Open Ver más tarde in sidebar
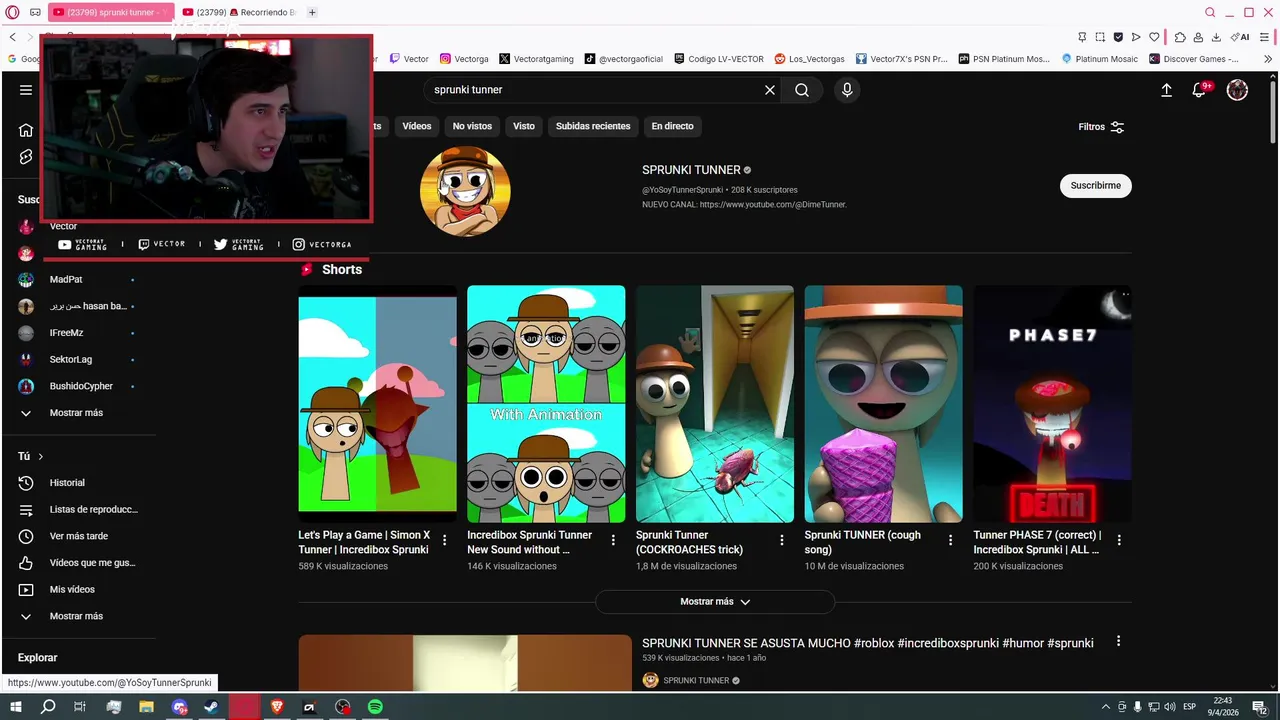 [78, 536]
